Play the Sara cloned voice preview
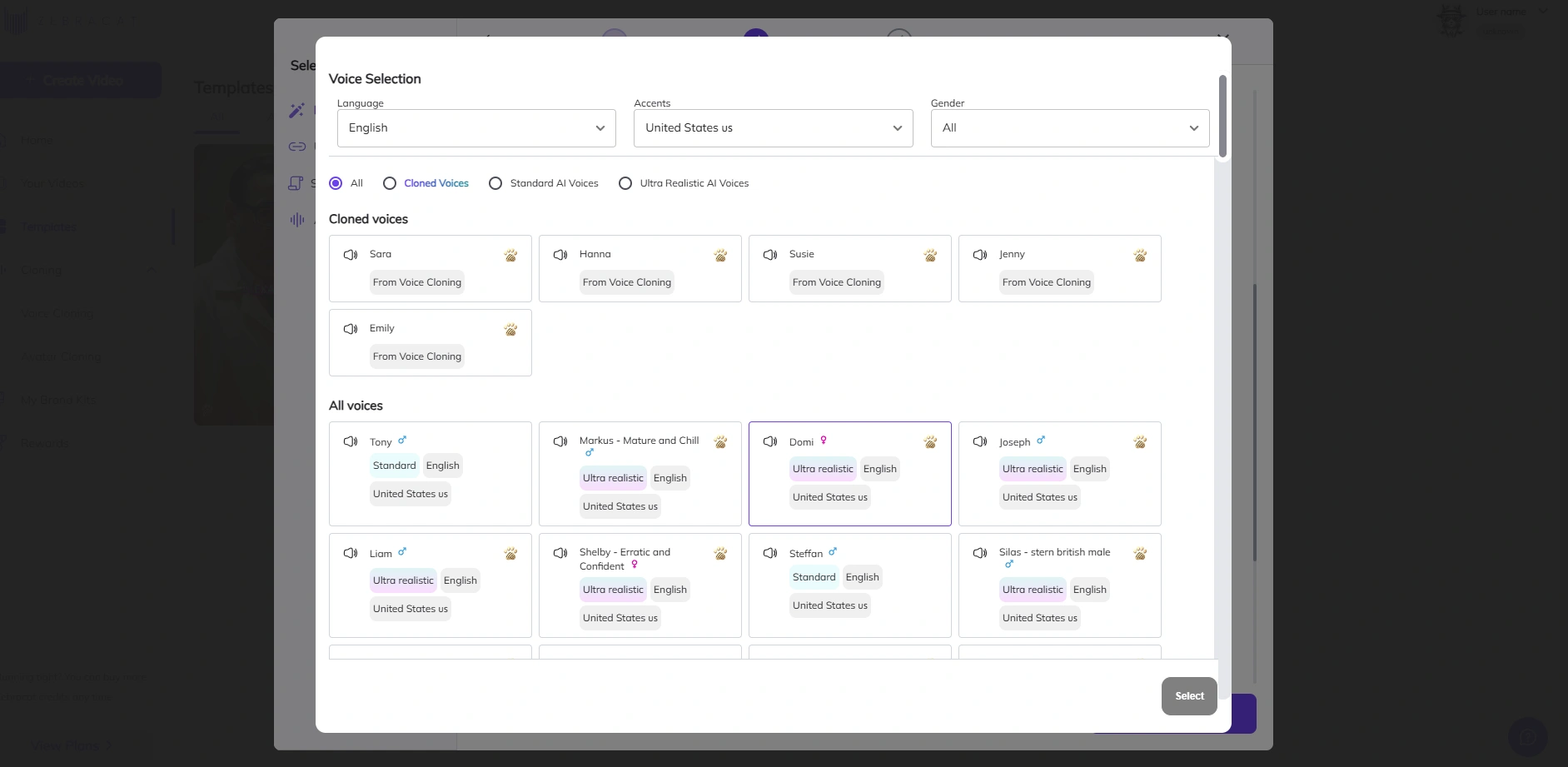This screenshot has height=767, width=1568. (351, 255)
